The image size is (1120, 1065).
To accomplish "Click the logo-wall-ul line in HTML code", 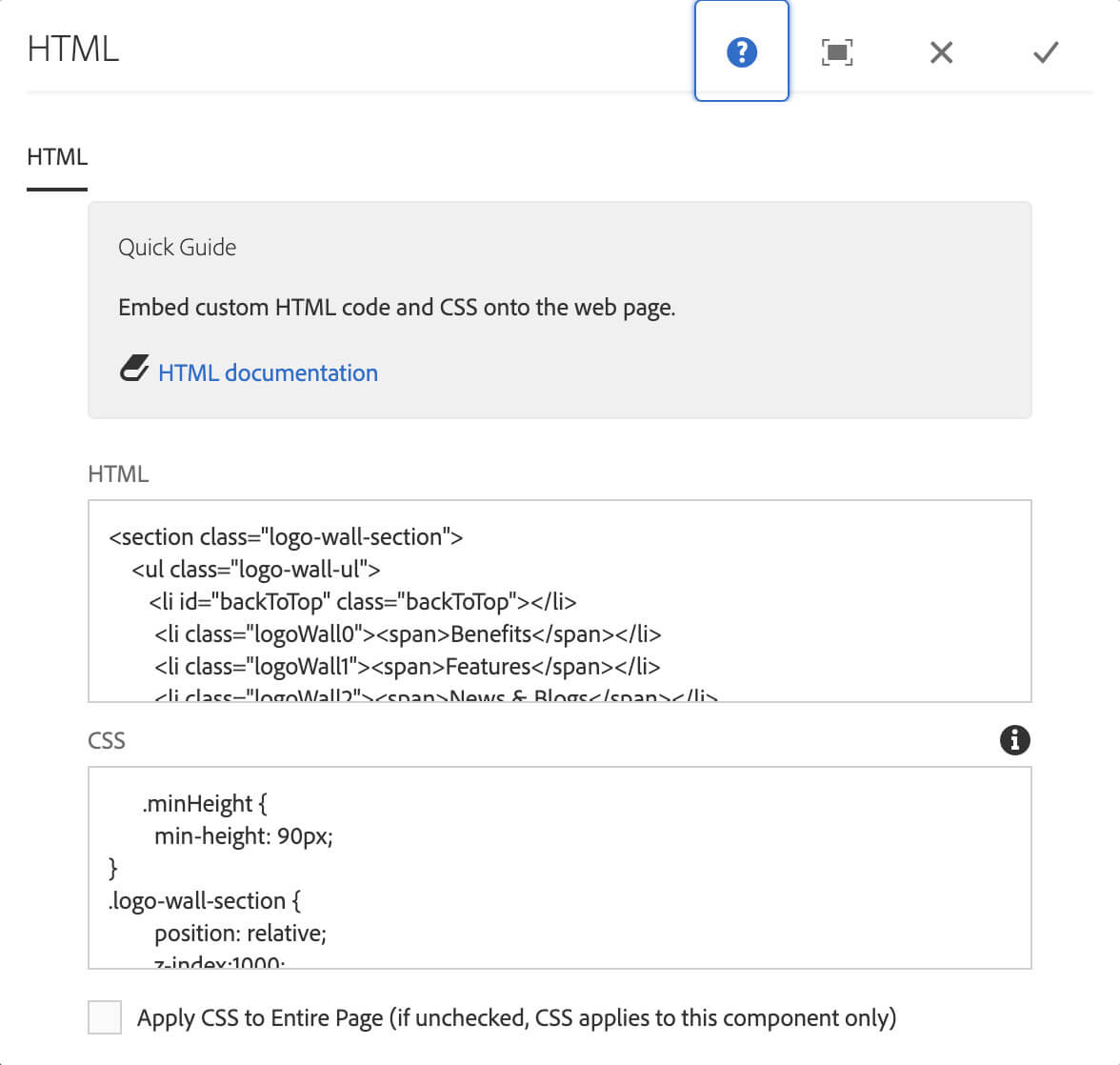I will coord(255,570).
